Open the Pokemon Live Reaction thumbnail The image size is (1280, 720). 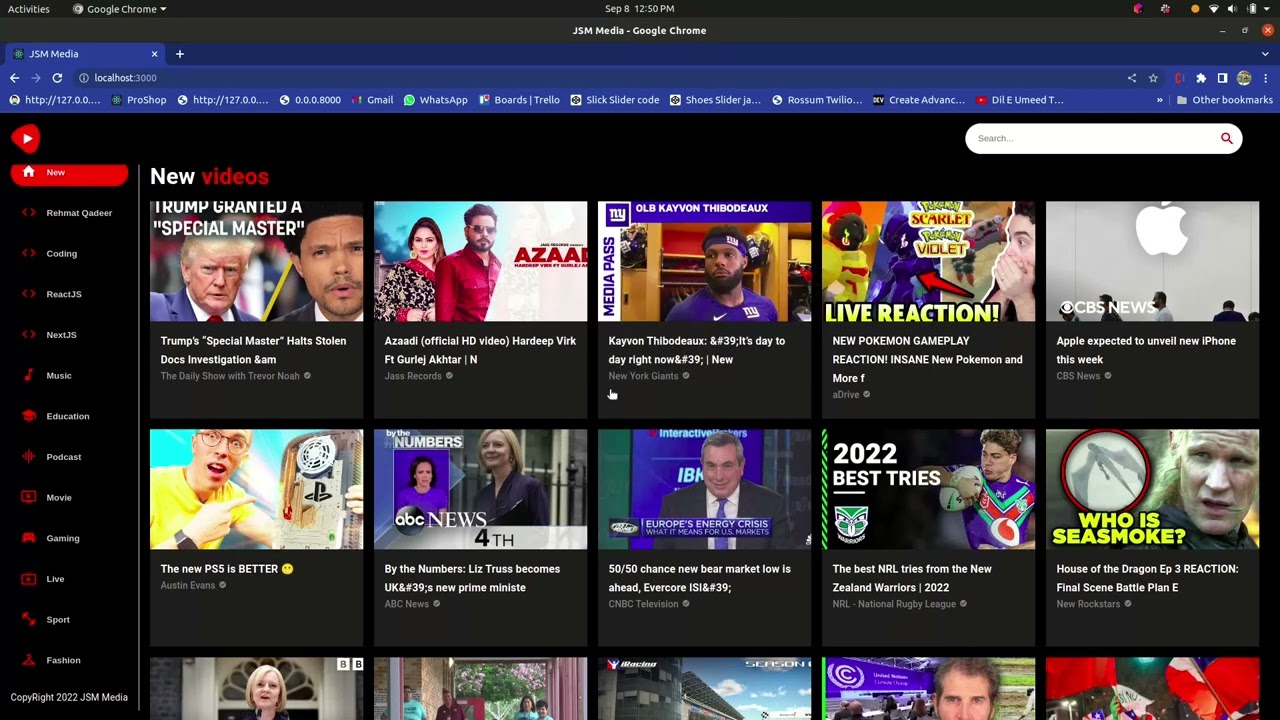(x=928, y=261)
